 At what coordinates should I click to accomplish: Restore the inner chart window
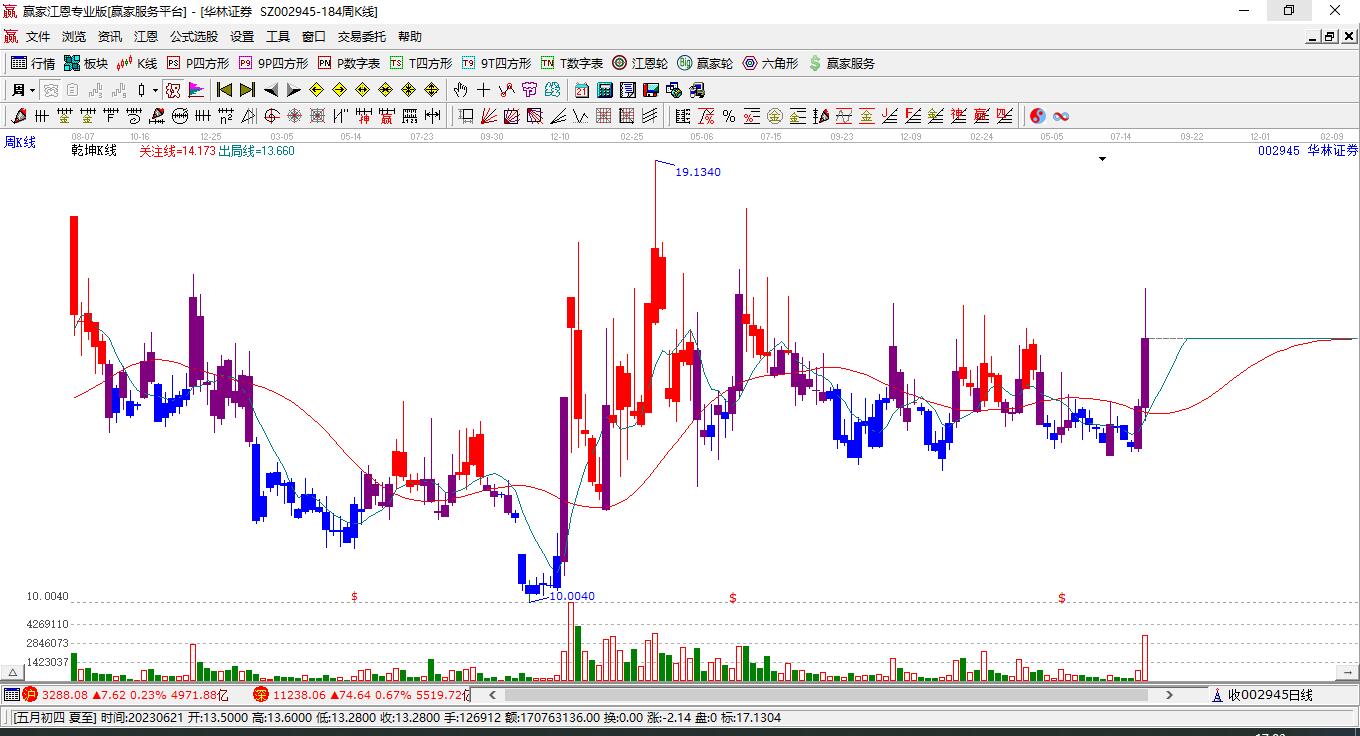click(1330, 37)
